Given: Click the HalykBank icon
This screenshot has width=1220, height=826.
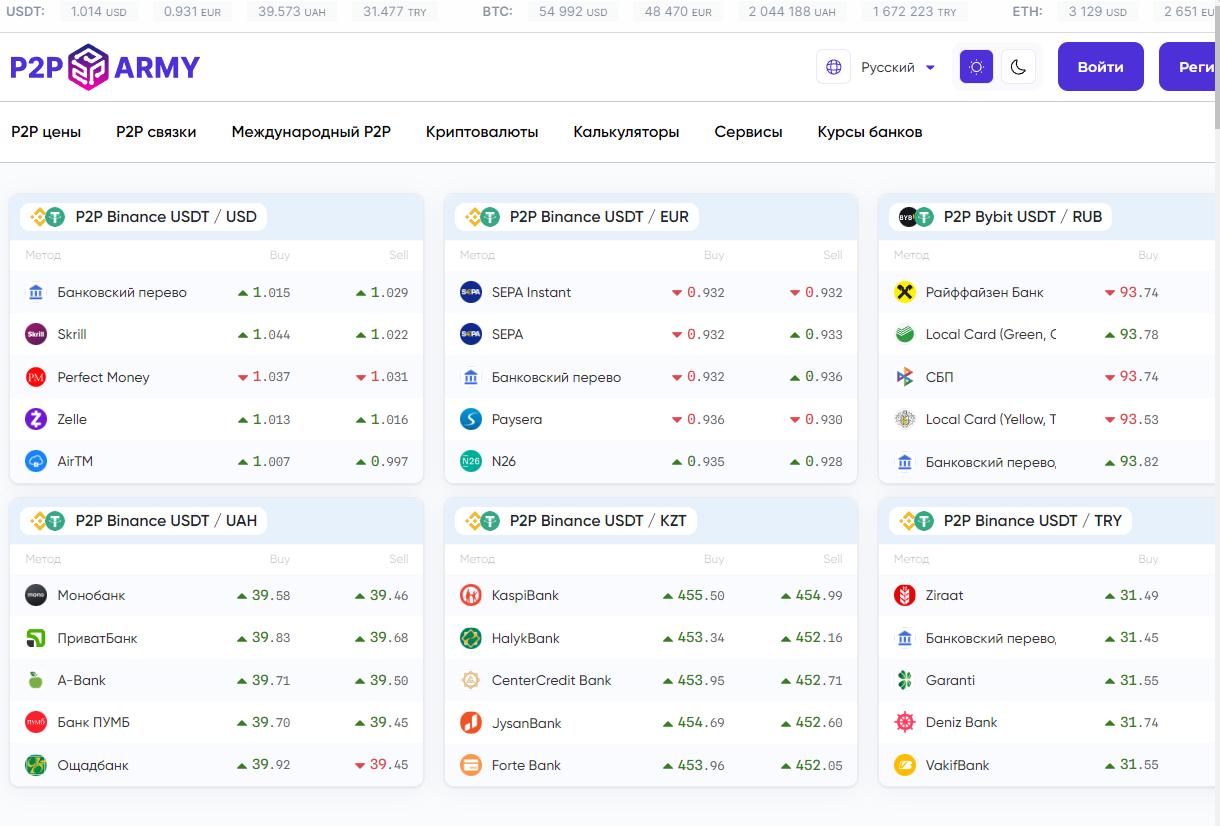Looking at the screenshot, I should click(470, 638).
